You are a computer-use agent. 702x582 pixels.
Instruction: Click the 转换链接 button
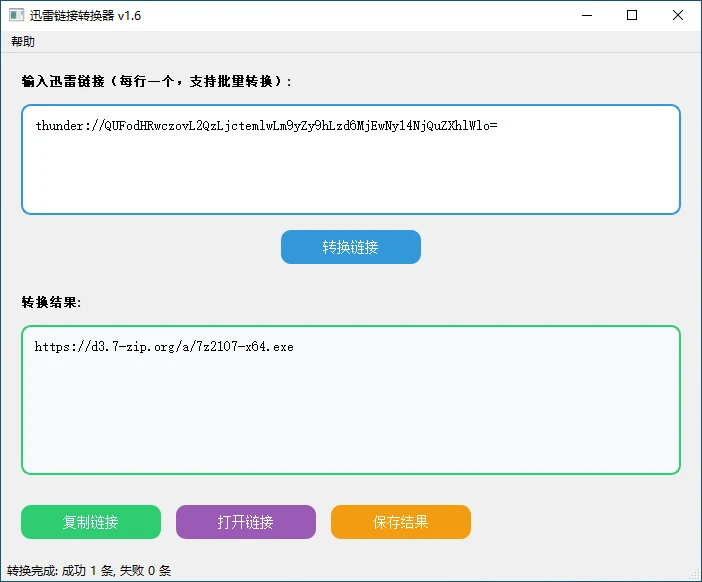350,247
